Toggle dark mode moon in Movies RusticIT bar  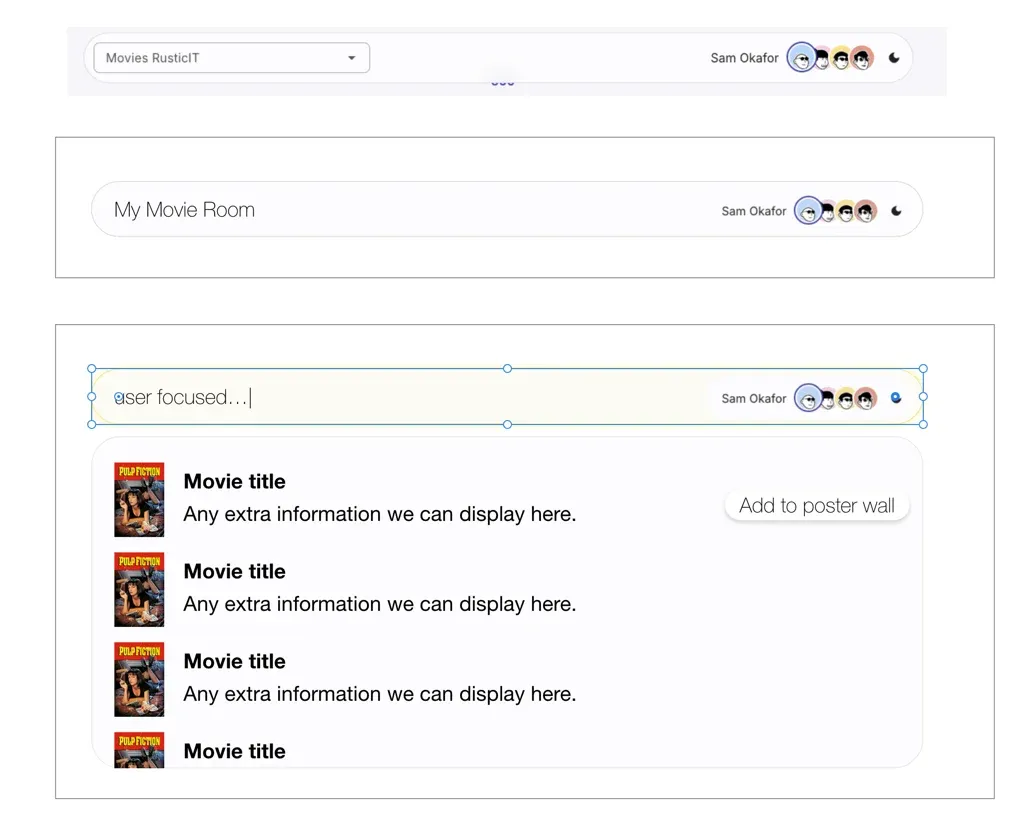coord(894,58)
